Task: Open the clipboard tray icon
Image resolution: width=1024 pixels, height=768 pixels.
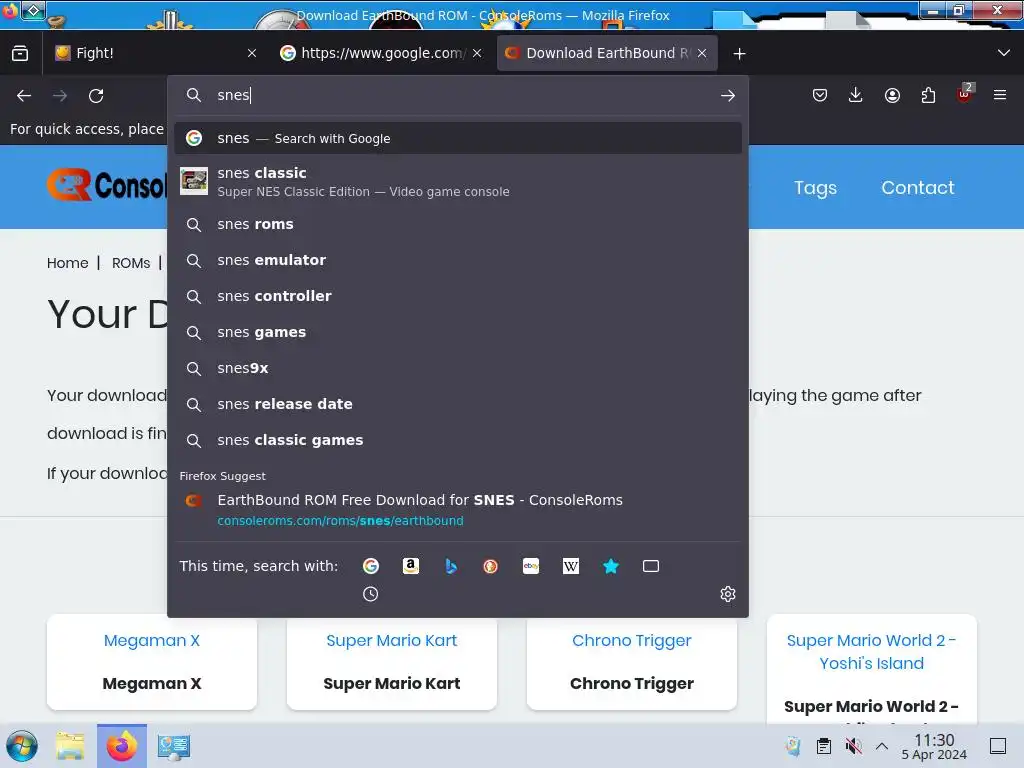Action: (x=824, y=746)
